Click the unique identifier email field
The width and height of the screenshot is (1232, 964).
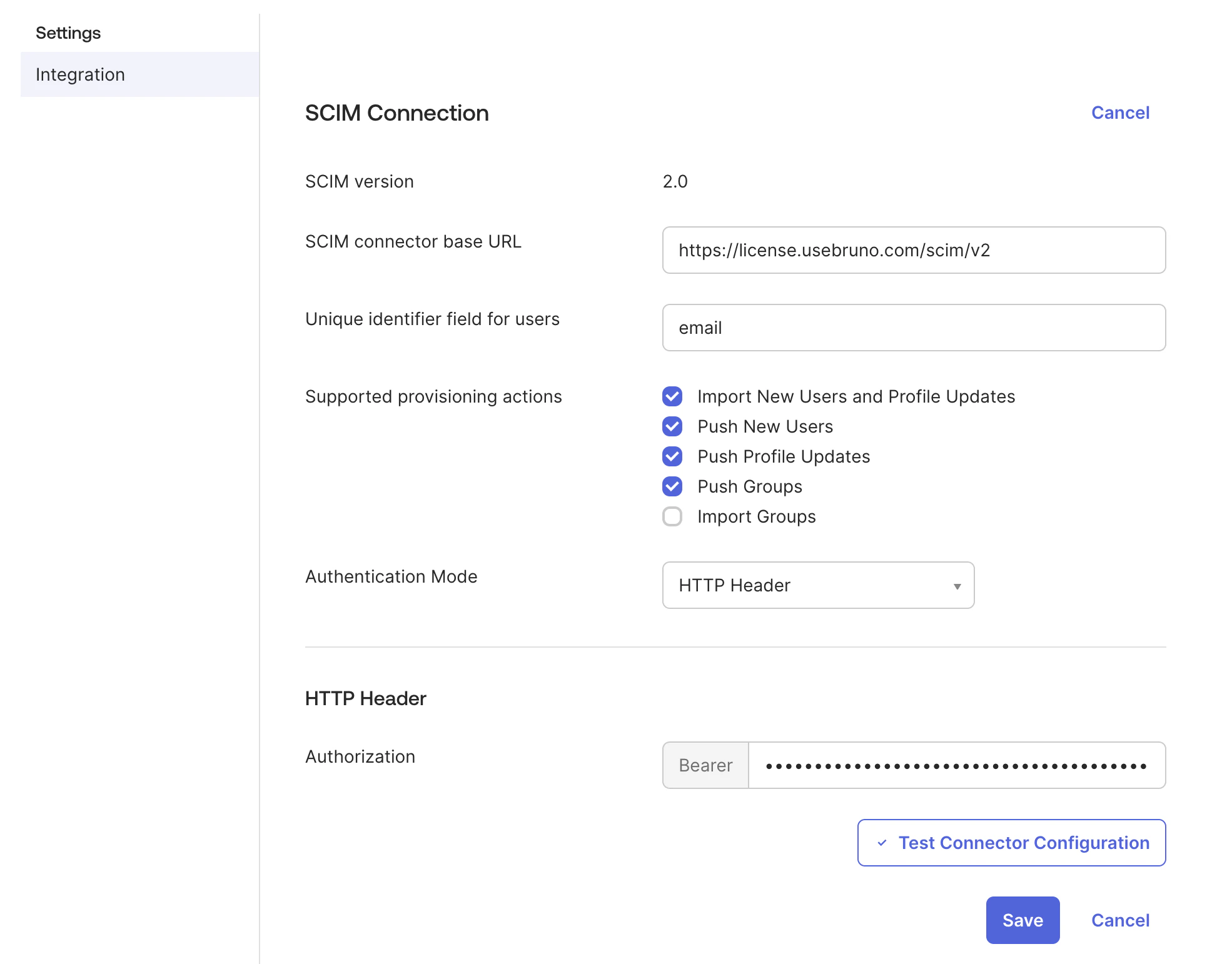point(913,328)
